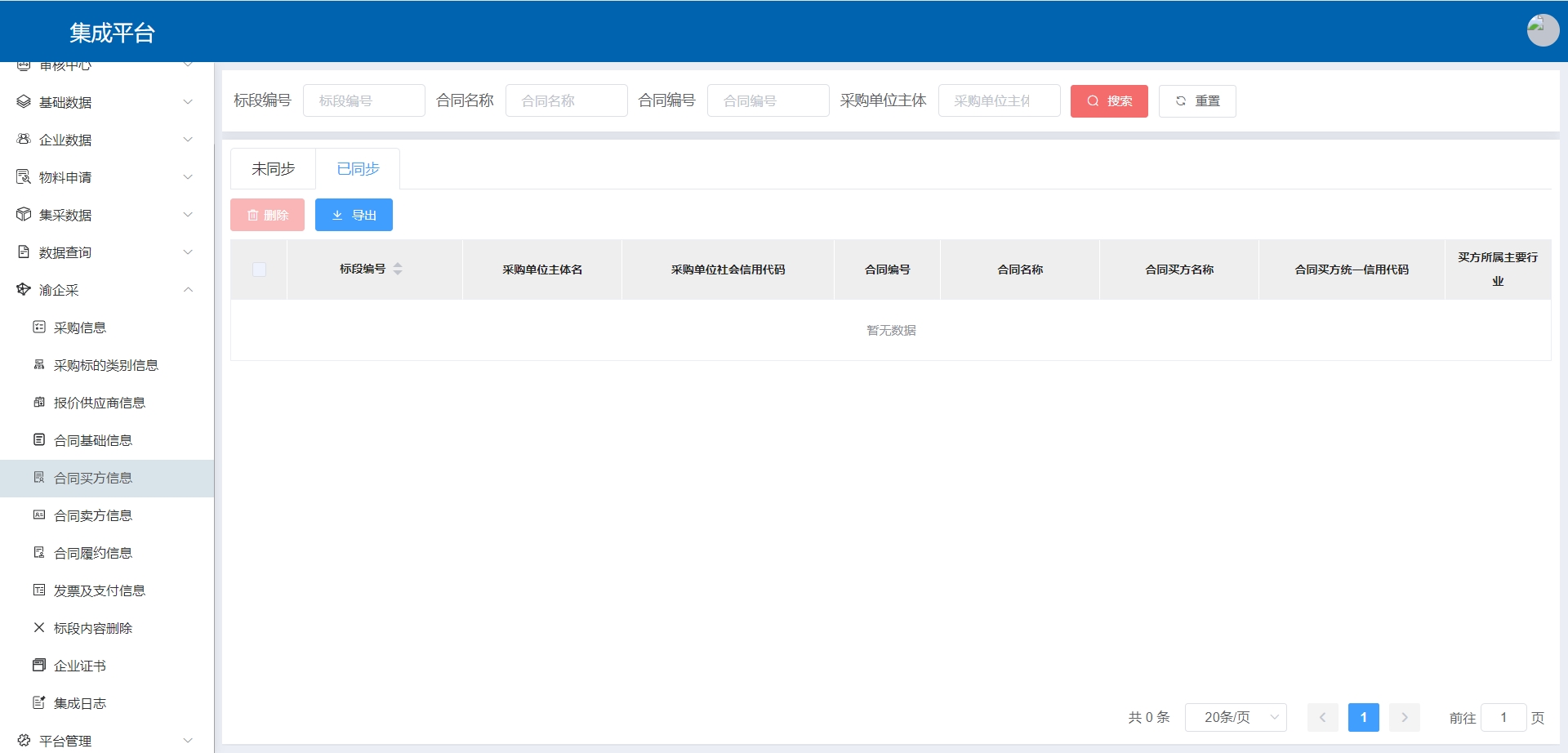Click the blue 导出 button
The width and height of the screenshot is (1568, 753).
(354, 215)
